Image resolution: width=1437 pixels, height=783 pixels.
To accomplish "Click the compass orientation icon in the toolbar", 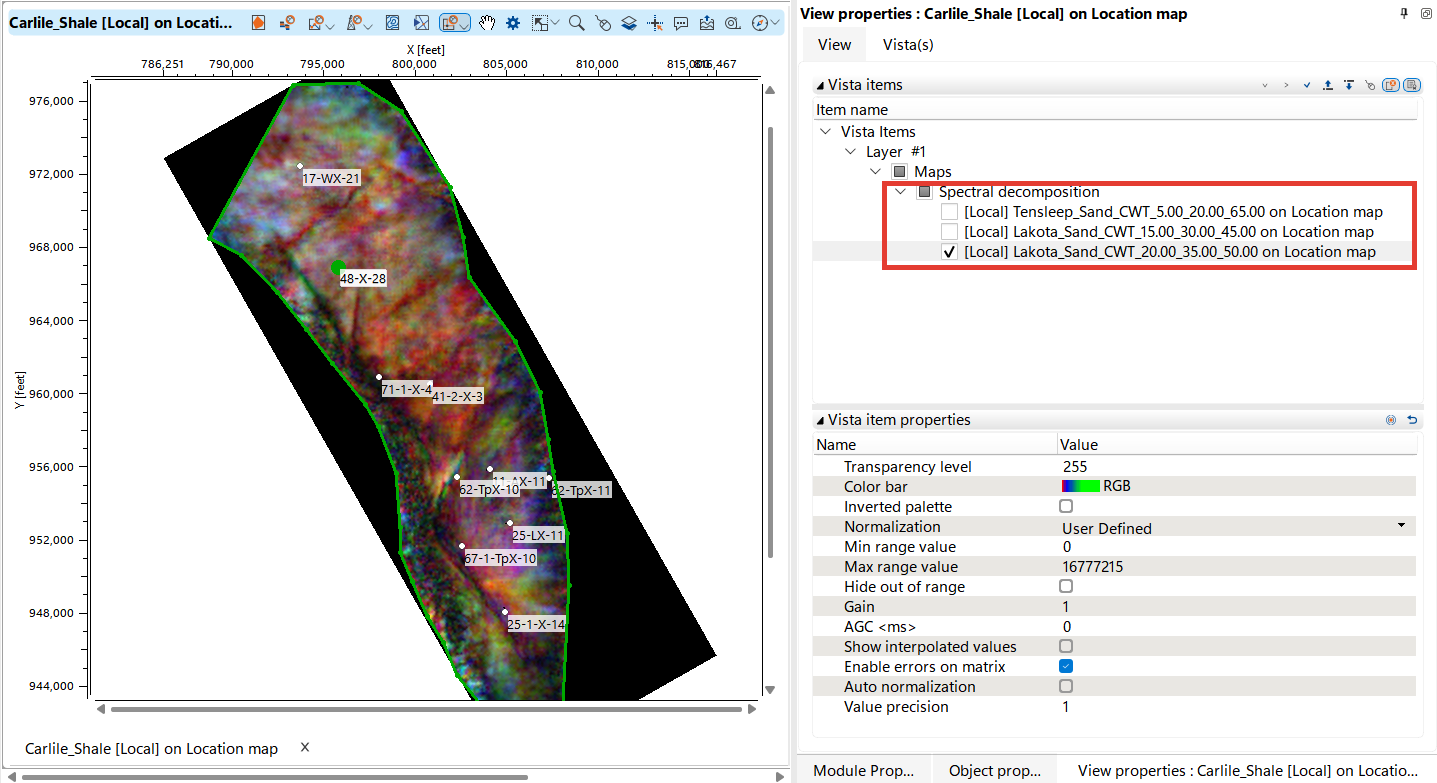I will click(758, 22).
